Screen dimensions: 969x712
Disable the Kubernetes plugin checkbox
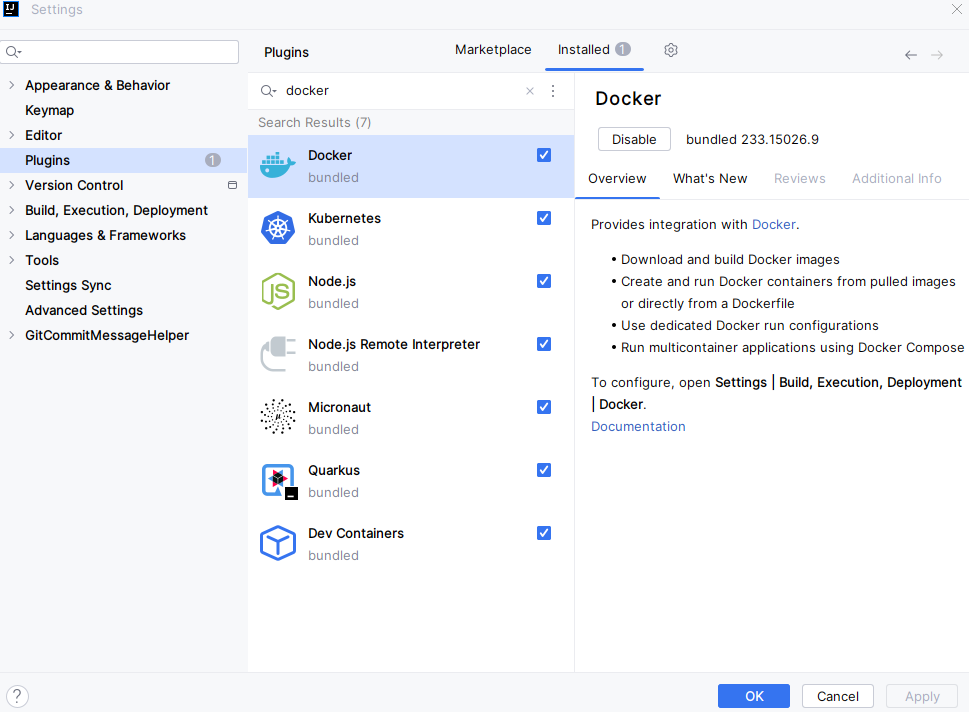pos(544,218)
